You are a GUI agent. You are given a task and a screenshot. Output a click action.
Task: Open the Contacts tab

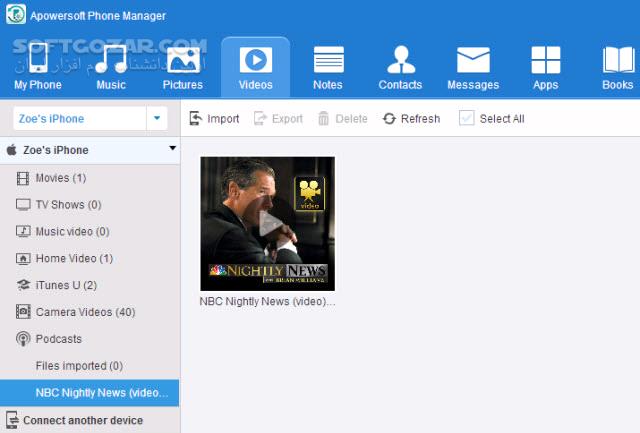400,67
